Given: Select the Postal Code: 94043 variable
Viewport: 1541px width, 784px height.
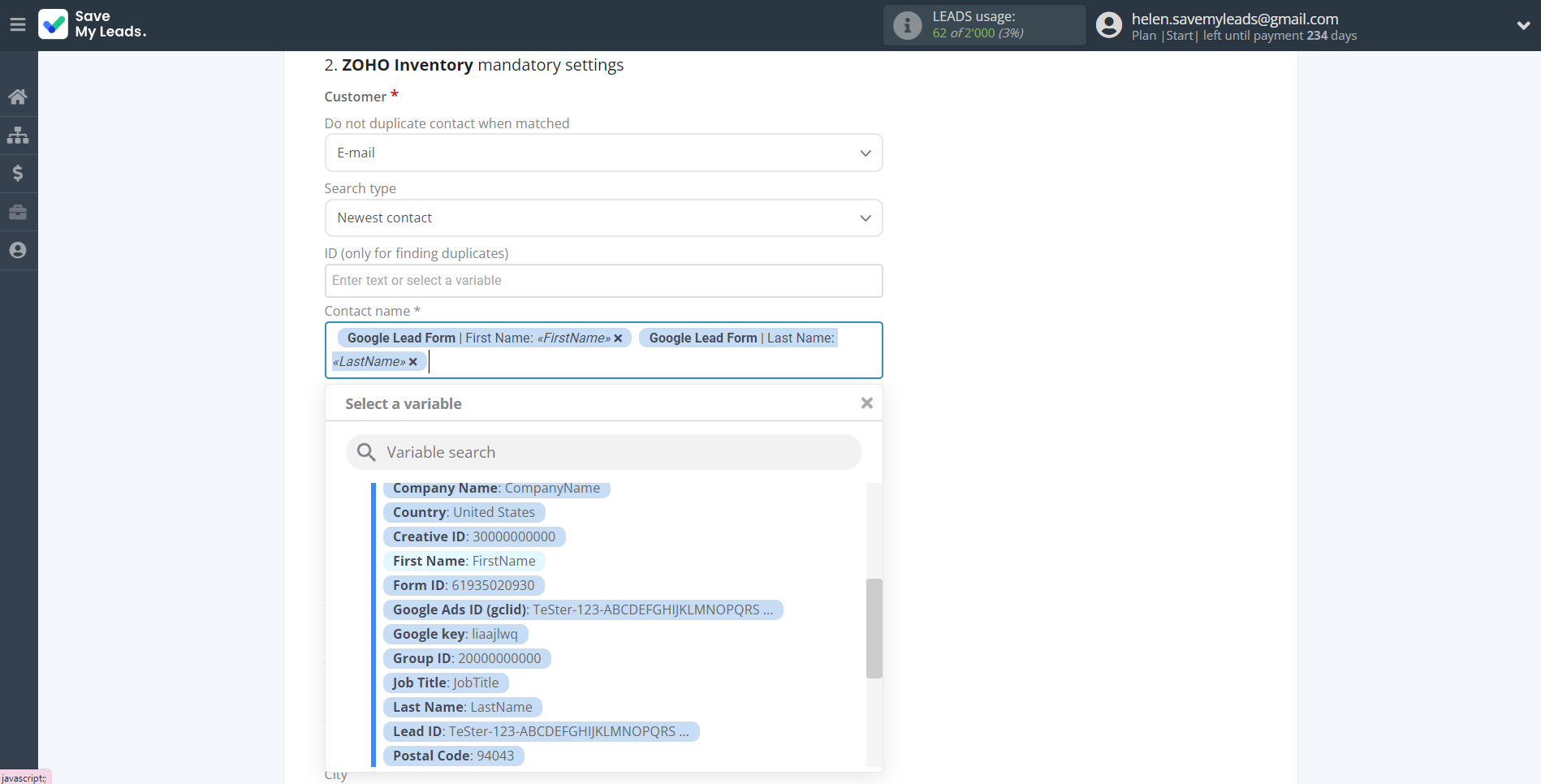Looking at the screenshot, I should pyautogui.click(x=453, y=756).
